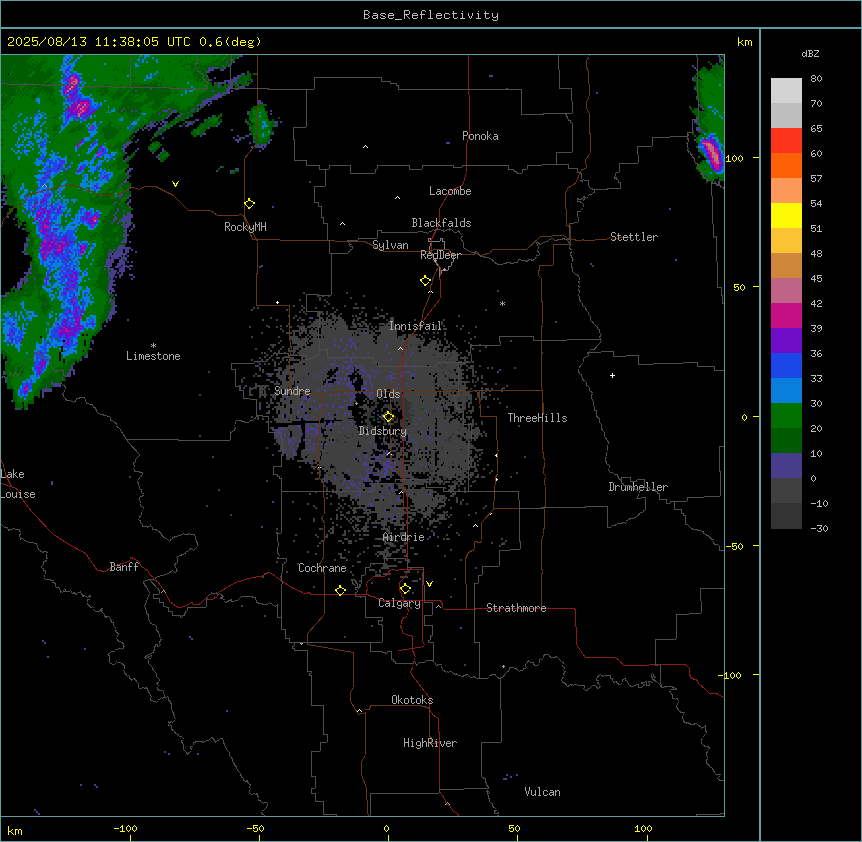Select the blue 36 dBZ legend swatch
This screenshot has width=862, height=842.
[786, 365]
